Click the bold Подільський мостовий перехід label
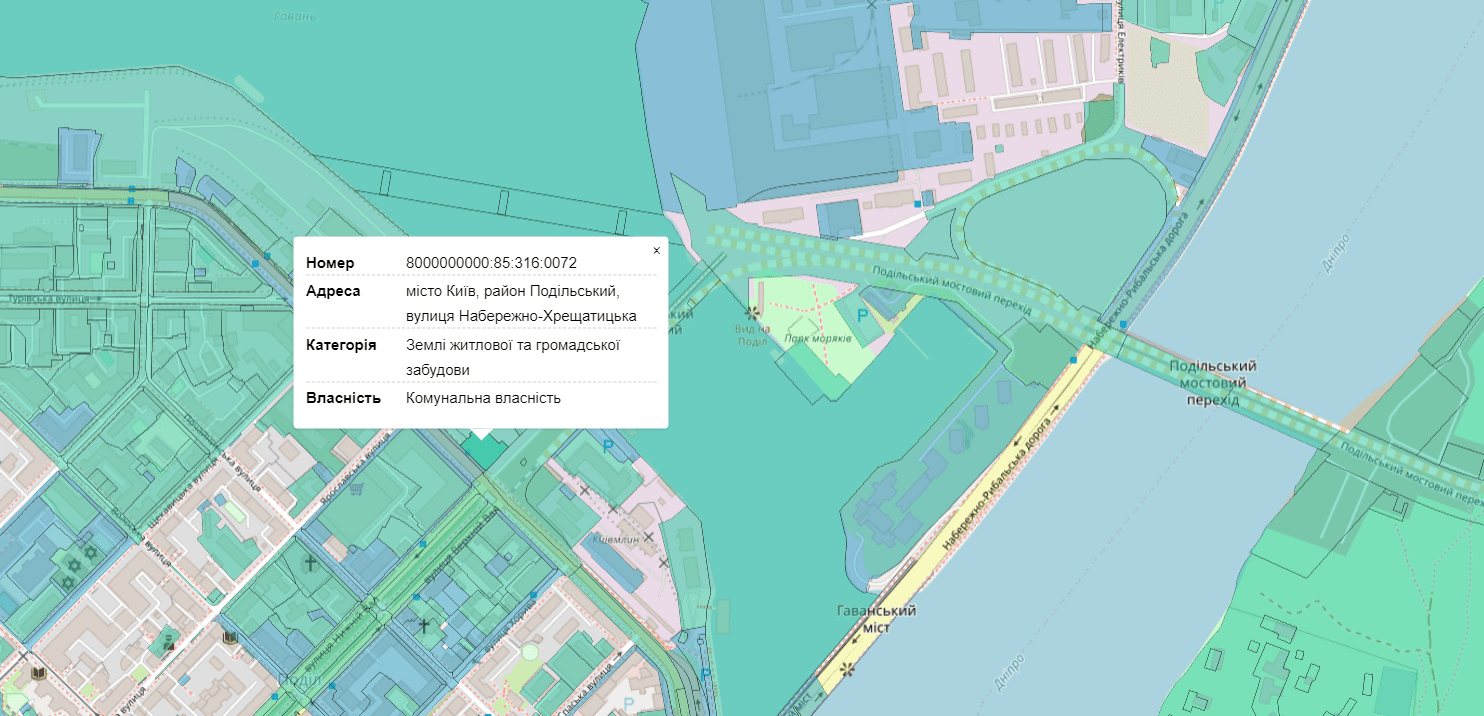Viewport: 1484px width, 716px height. click(1212, 383)
